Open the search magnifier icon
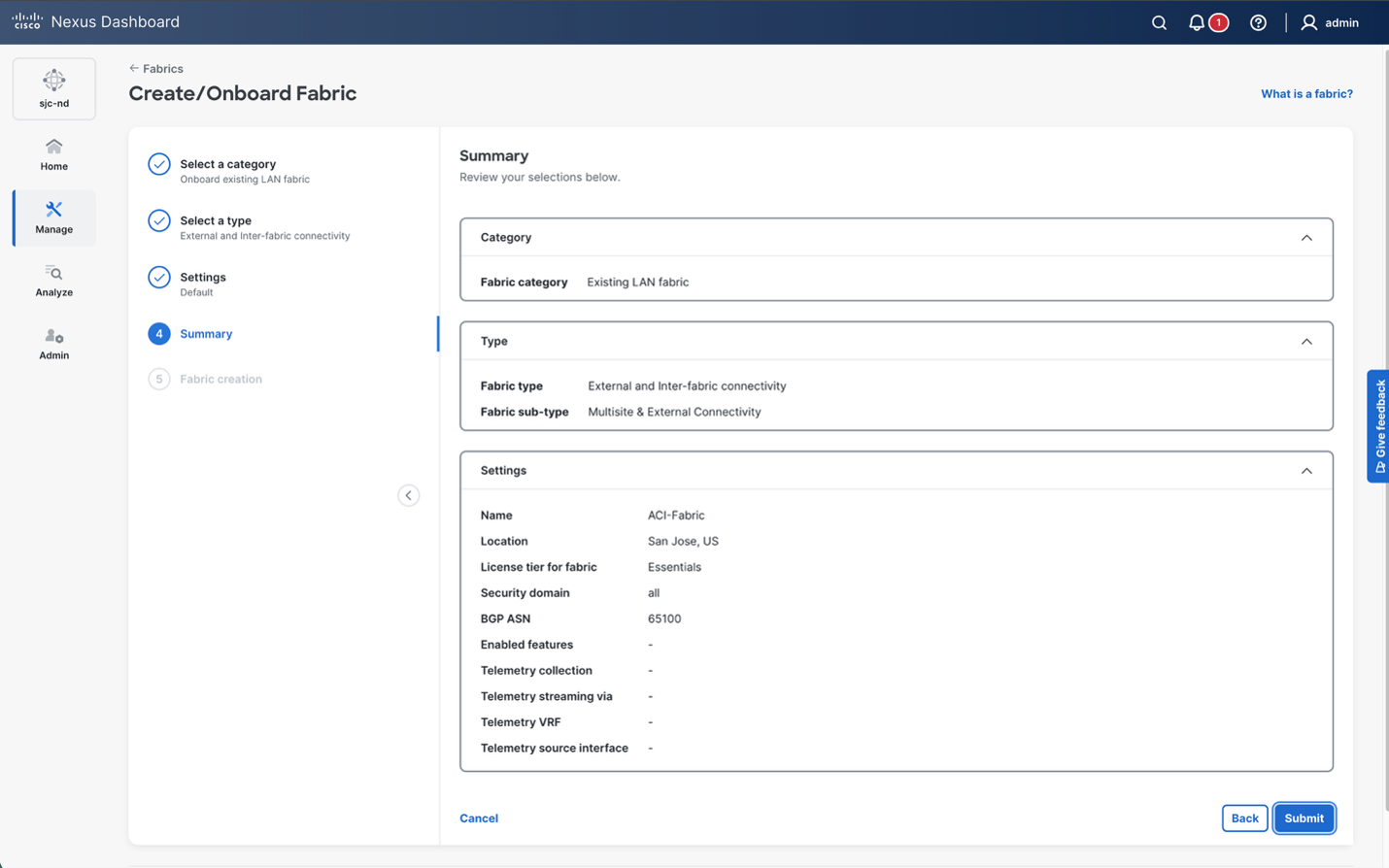Viewport: 1389px width, 868px height. coord(1159,22)
